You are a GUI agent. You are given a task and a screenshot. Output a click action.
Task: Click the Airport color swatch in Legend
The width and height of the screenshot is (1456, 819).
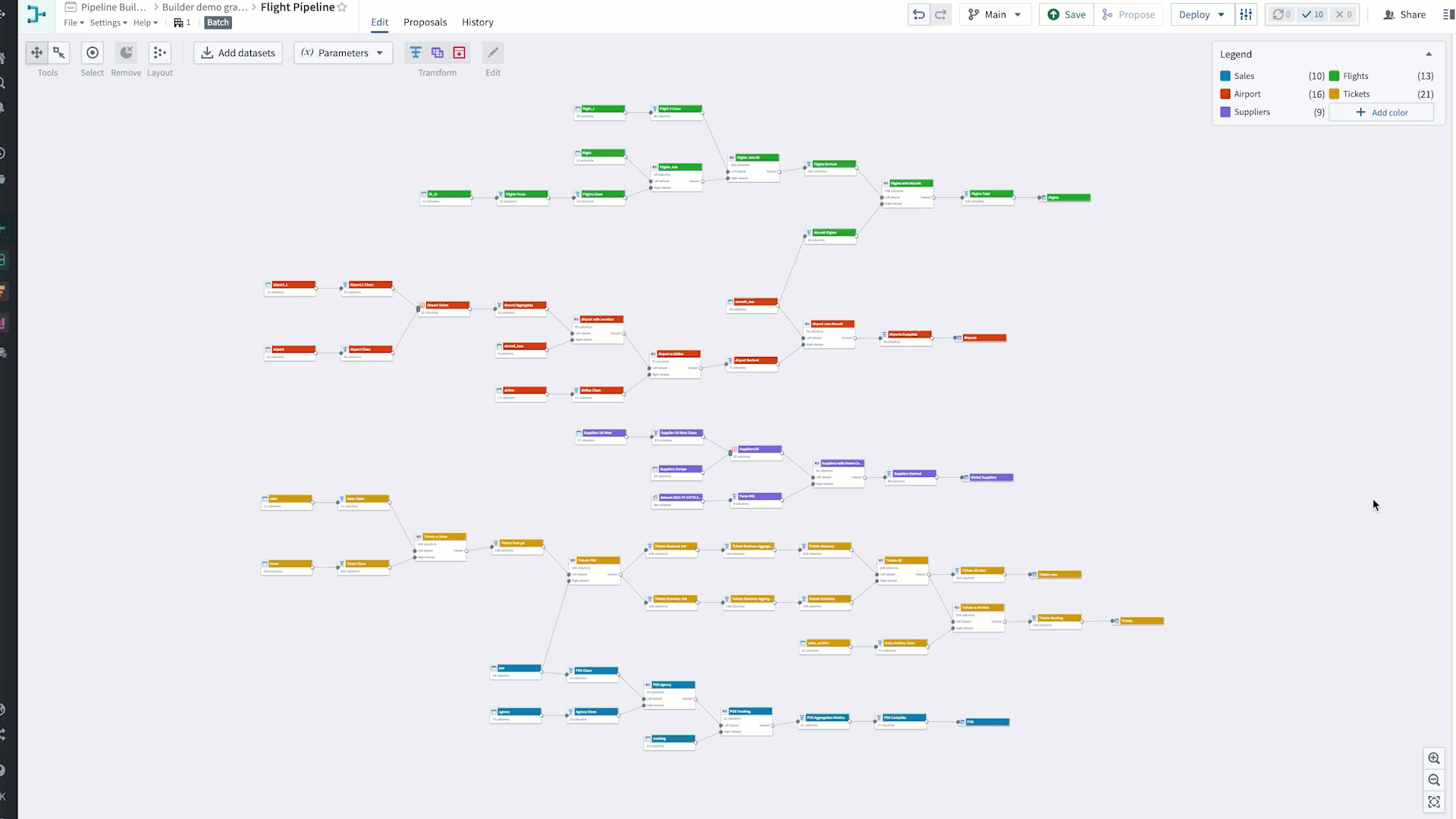tap(1225, 94)
